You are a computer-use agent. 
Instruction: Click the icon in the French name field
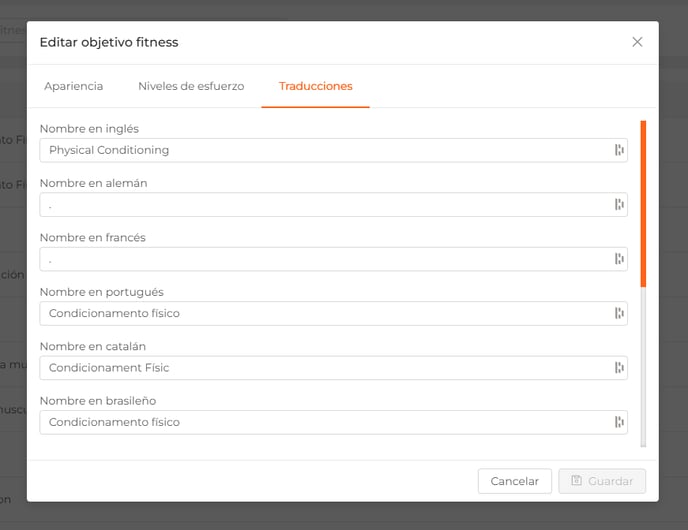pyautogui.click(x=619, y=259)
